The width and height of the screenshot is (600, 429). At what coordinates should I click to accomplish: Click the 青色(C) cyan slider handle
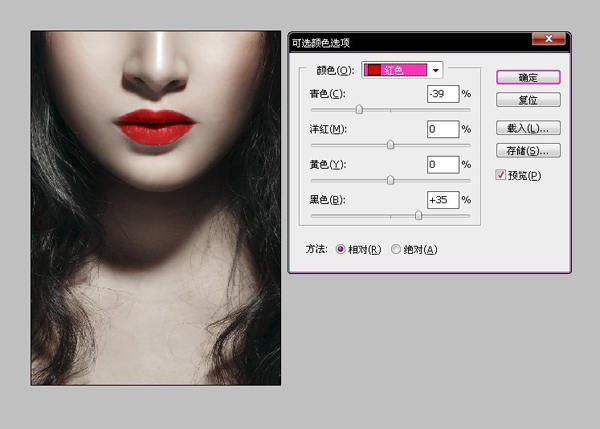point(359,109)
